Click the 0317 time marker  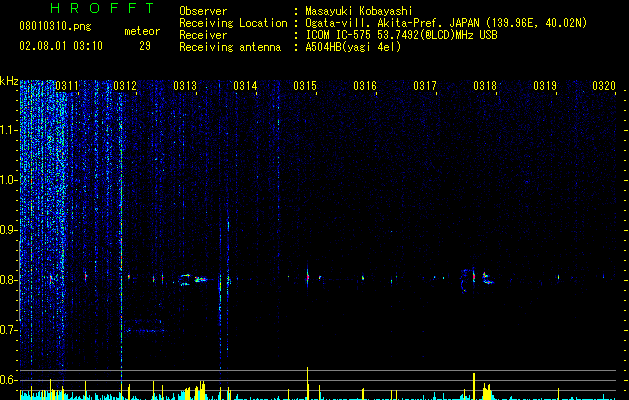pos(425,86)
